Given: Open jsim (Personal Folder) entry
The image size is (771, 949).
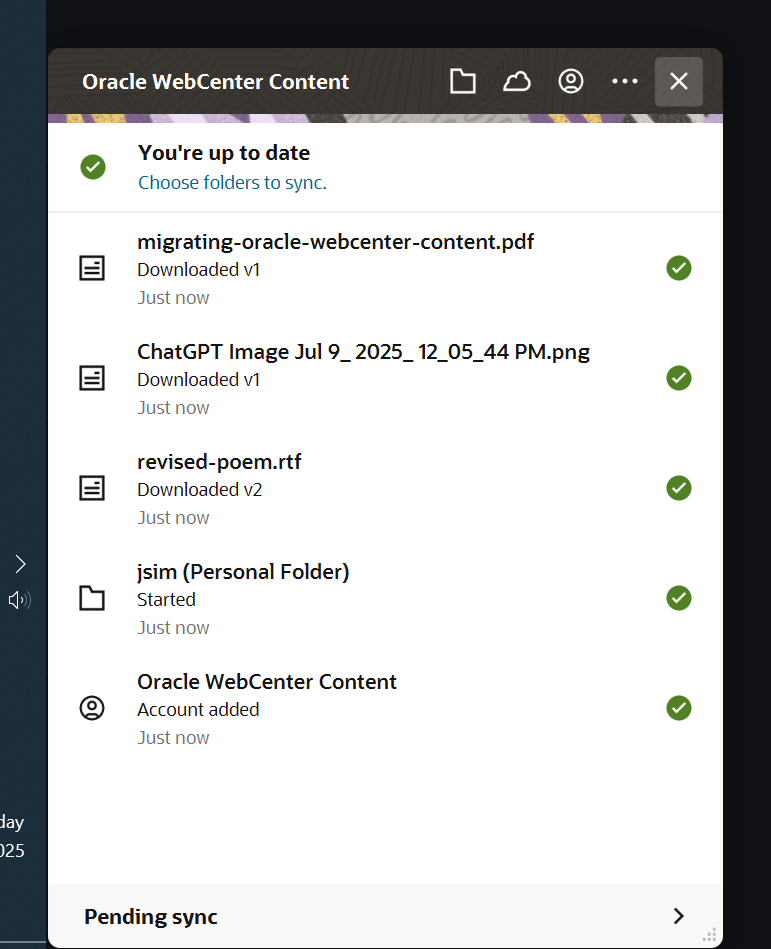Looking at the screenshot, I should [x=385, y=599].
